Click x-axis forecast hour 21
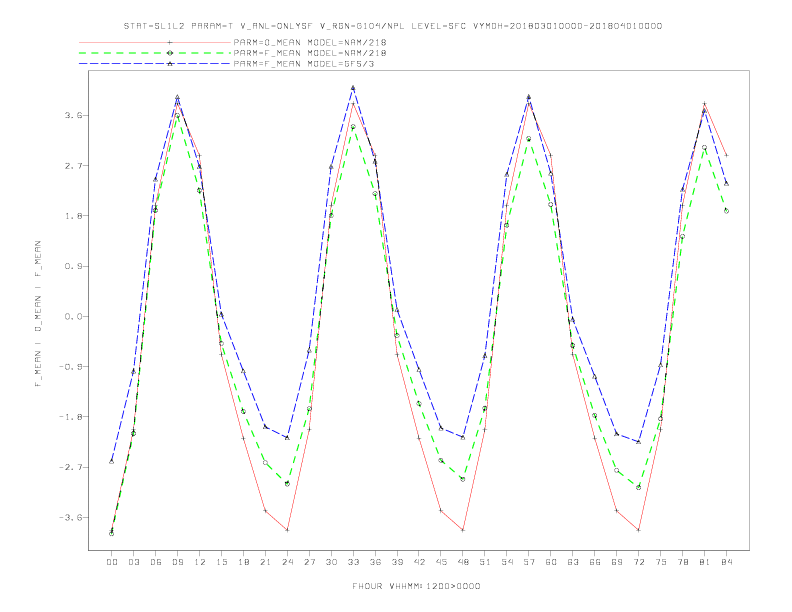Screen dimensions: 792x612 265,562
